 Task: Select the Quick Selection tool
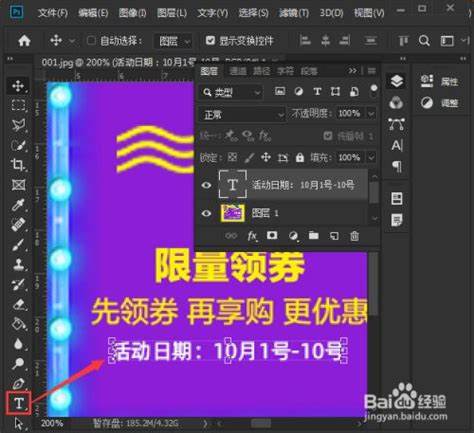click(18, 145)
